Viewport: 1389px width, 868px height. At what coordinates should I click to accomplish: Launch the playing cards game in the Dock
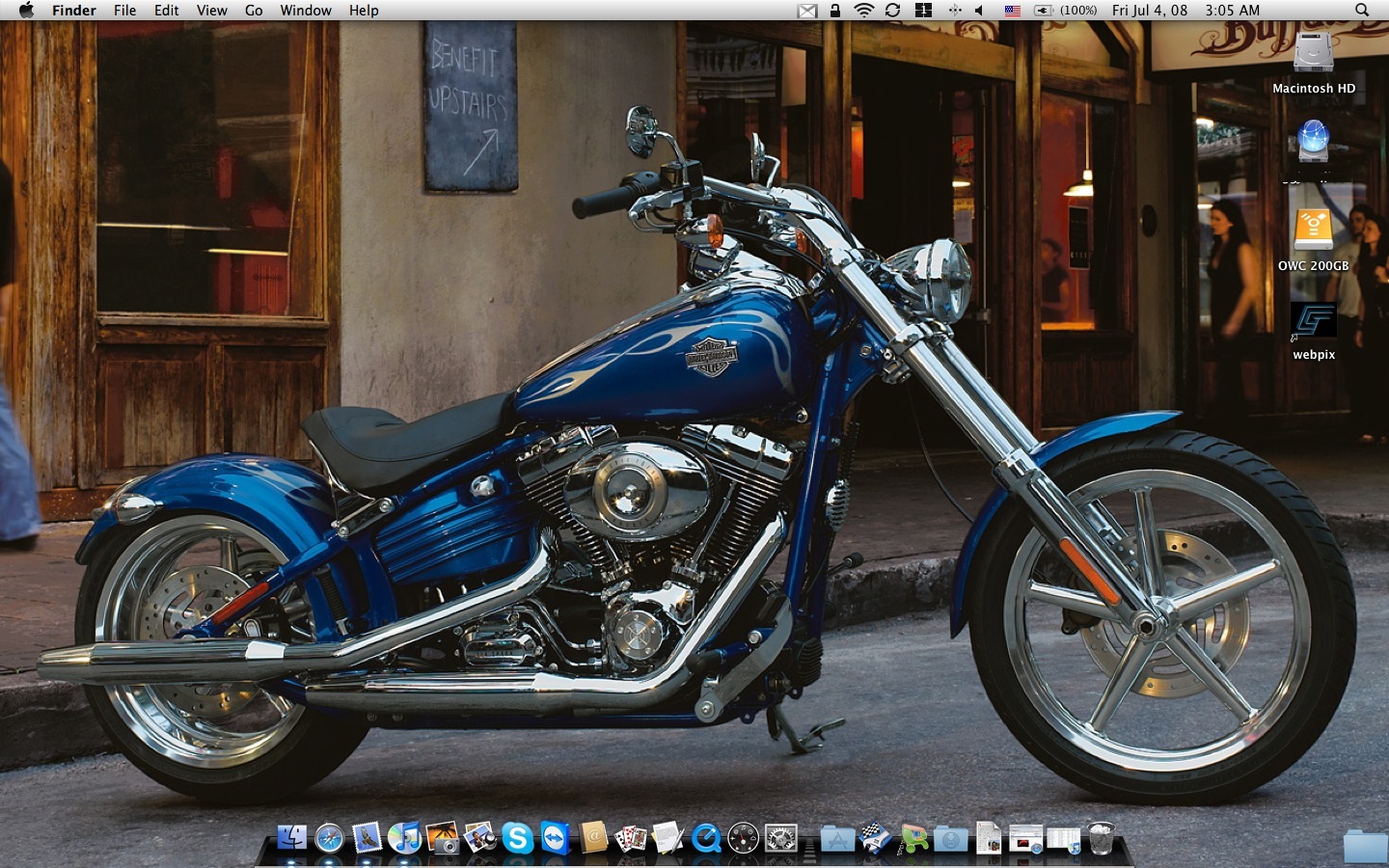630,838
